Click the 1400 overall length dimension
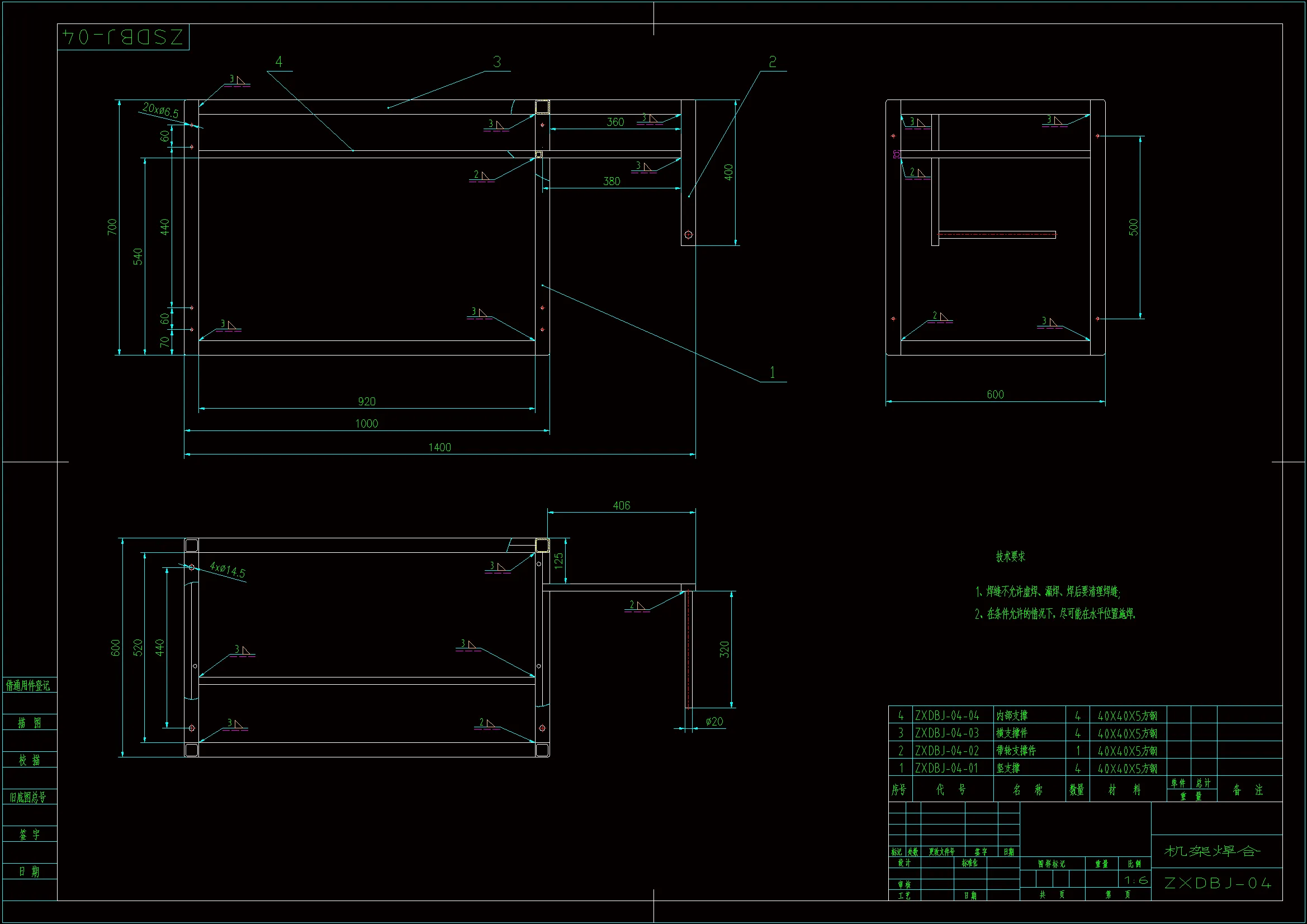This screenshot has width=1307, height=924. tap(439, 448)
